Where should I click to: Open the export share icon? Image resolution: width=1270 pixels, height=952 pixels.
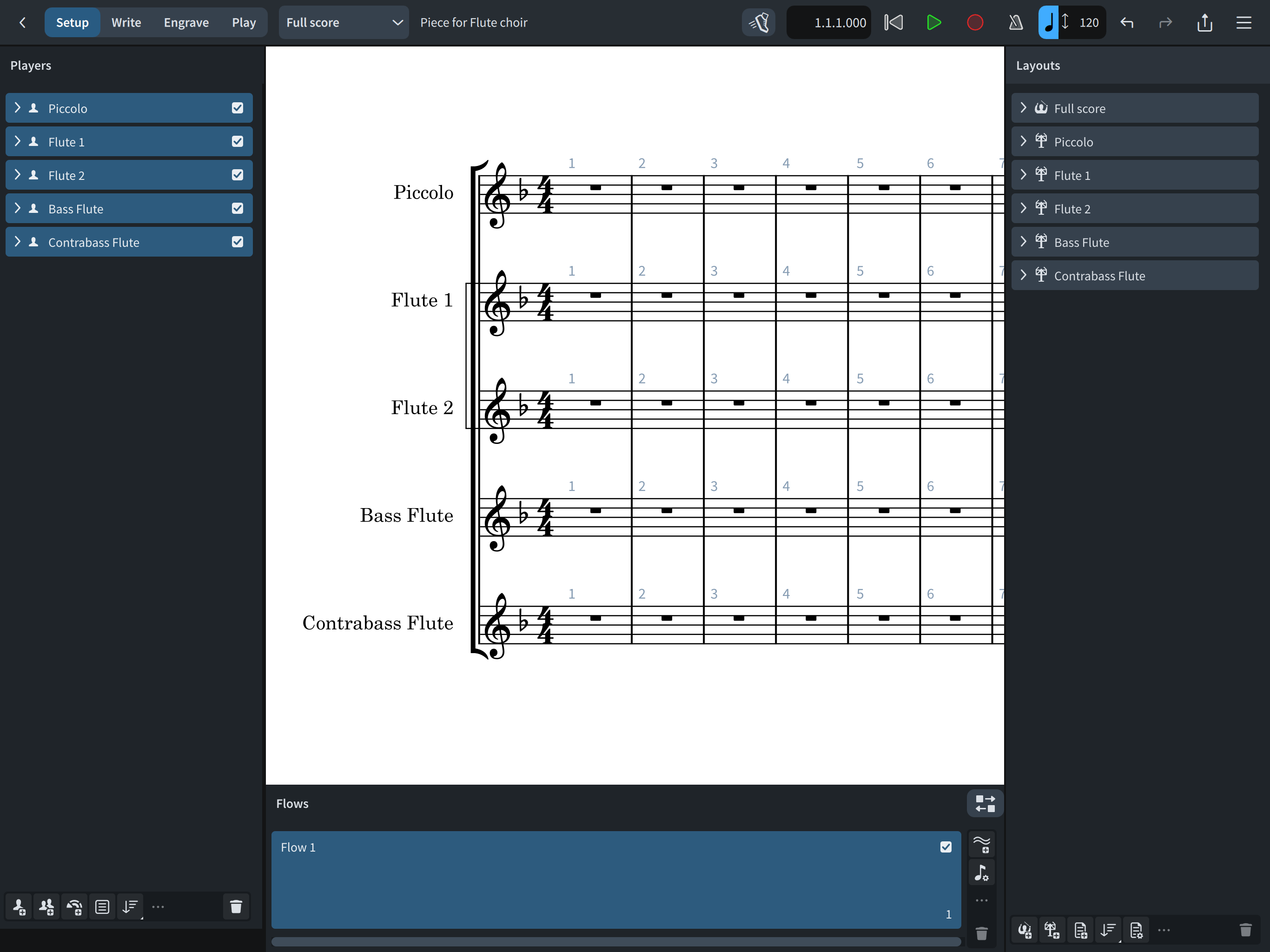[1204, 22]
